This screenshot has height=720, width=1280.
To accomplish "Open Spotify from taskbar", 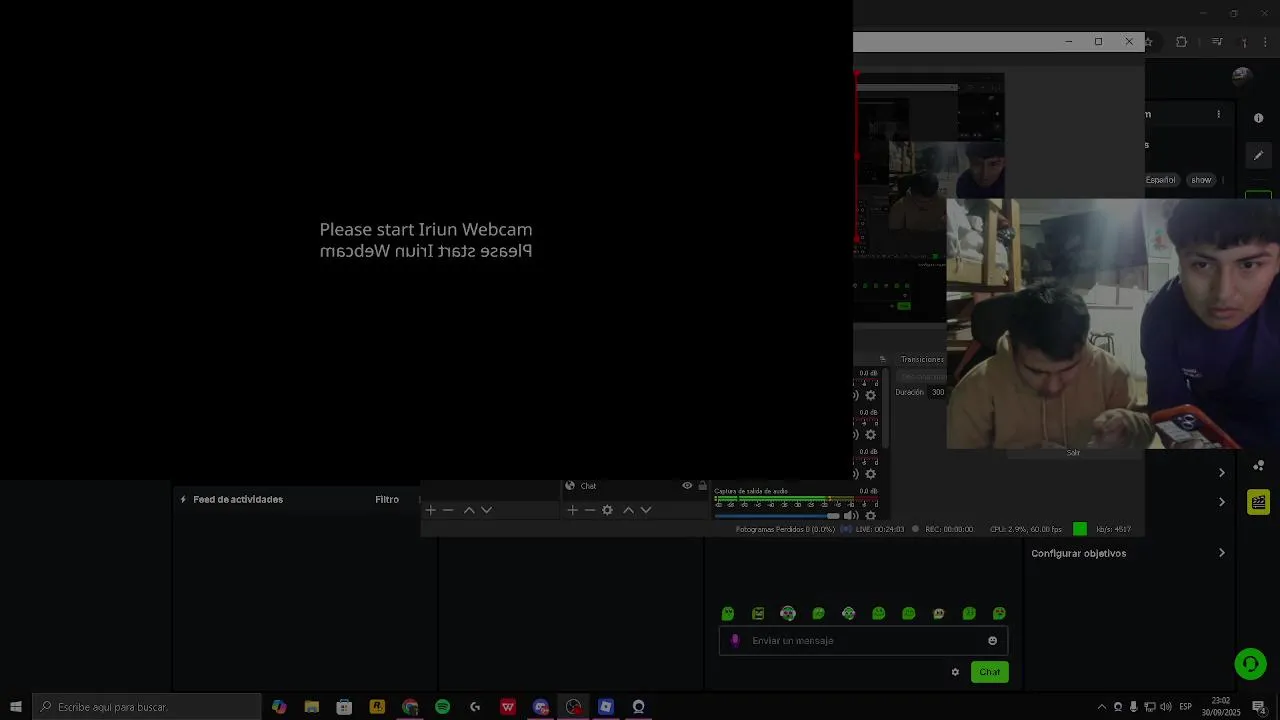I will pyautogui.click(x=442, y=707).
